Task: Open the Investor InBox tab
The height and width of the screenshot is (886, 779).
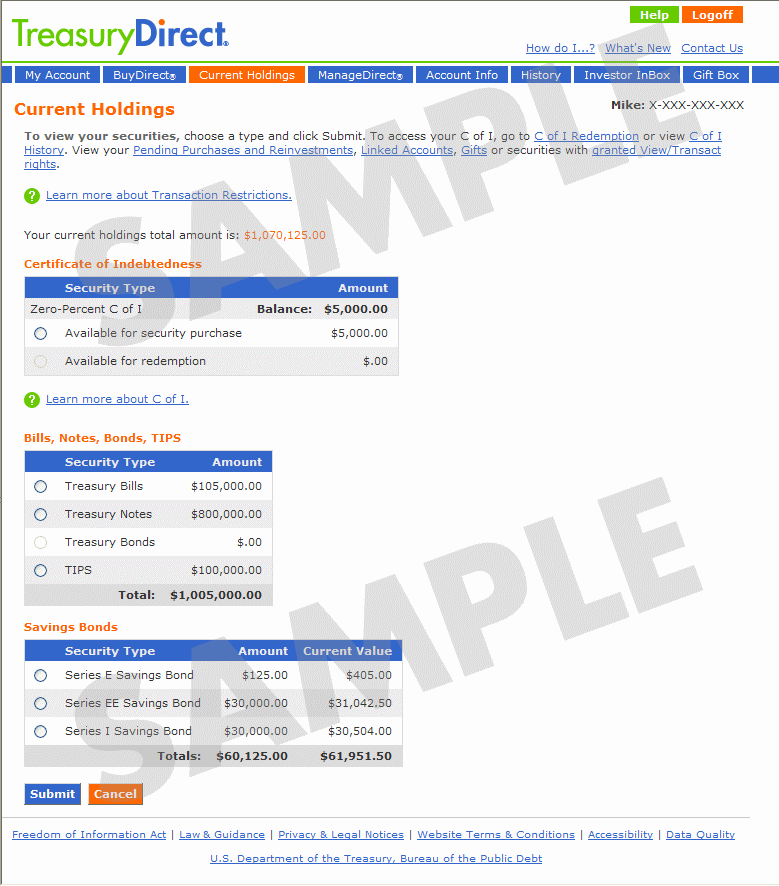Action: (626, 75)
